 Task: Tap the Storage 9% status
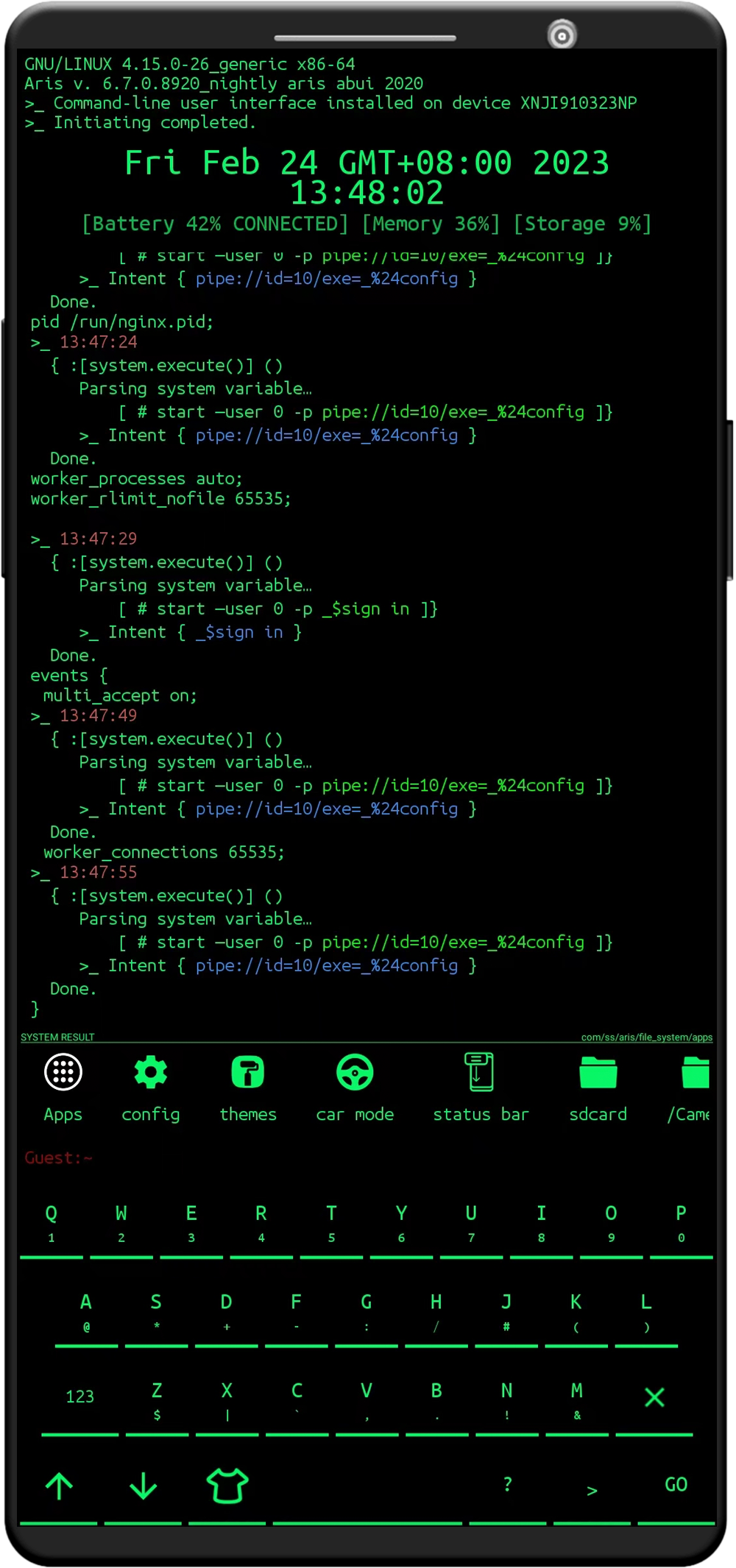click(582, 224)
